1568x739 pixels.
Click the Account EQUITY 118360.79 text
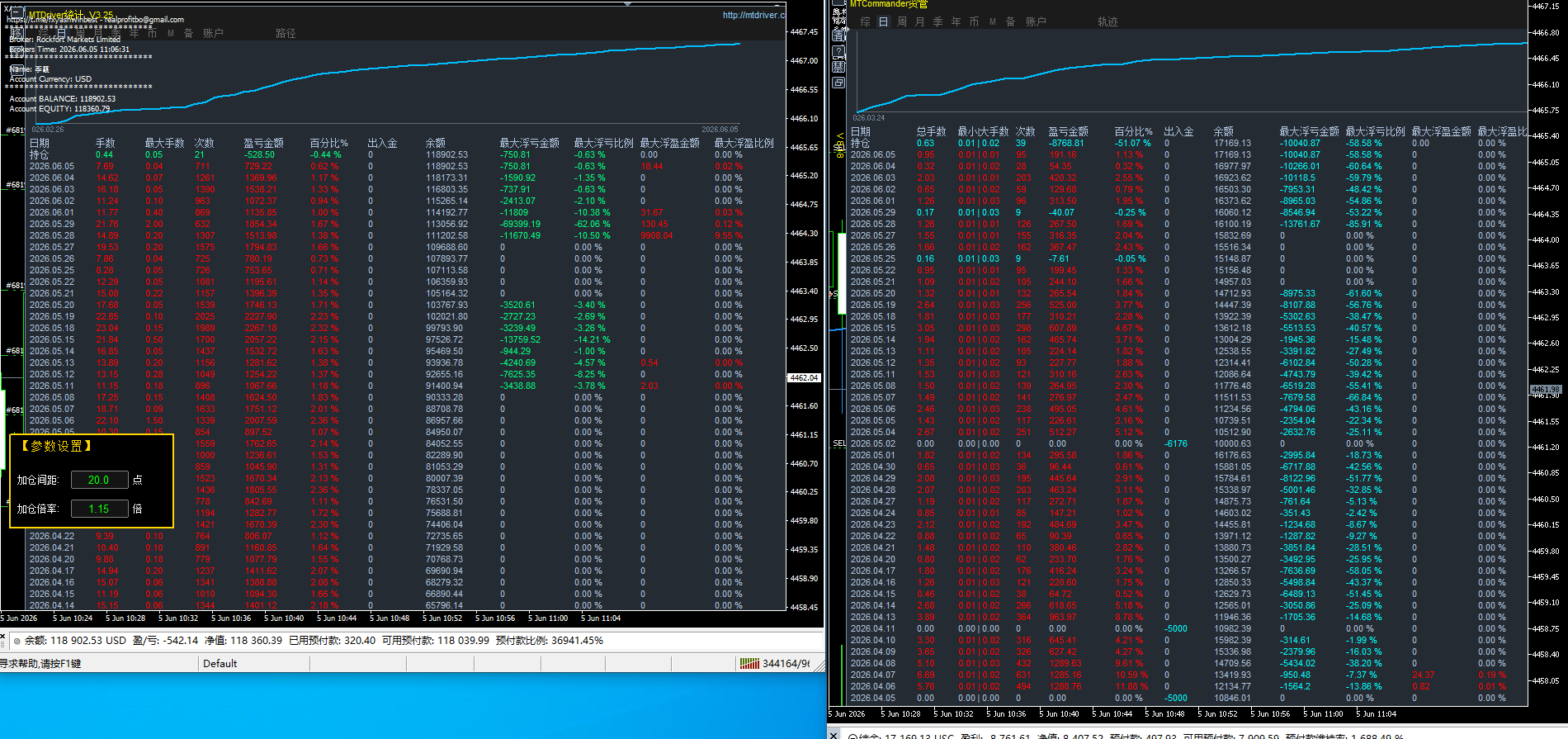pos(59,109)
